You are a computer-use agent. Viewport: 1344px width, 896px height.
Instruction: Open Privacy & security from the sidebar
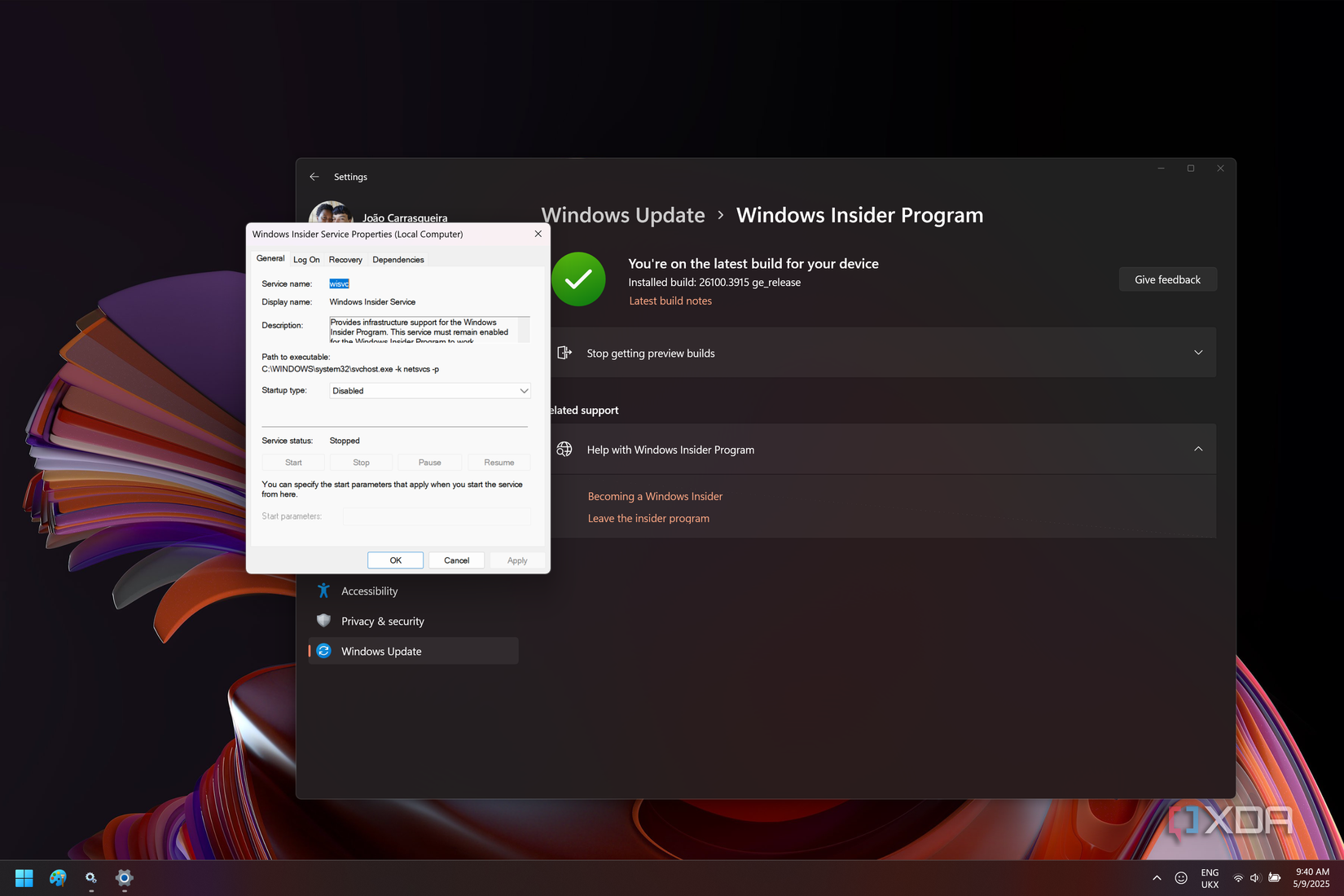click(382, 621)
